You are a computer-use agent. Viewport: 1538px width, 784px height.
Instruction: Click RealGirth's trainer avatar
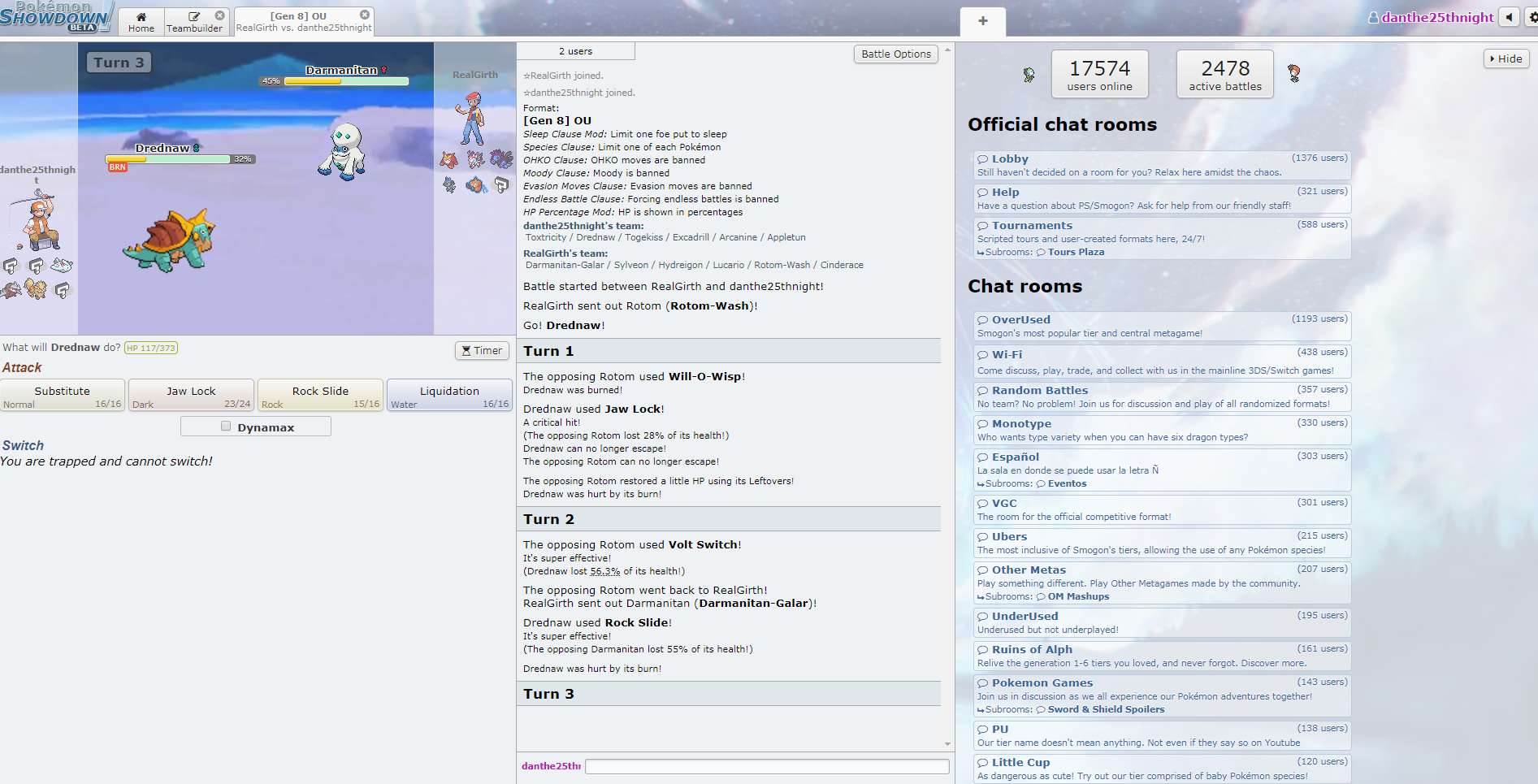click(471, 118)
